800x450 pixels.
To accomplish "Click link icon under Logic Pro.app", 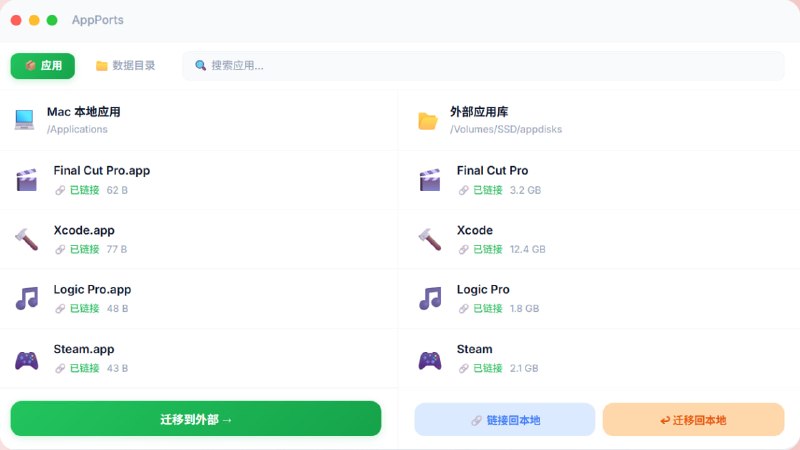I will tap(60, 309).
